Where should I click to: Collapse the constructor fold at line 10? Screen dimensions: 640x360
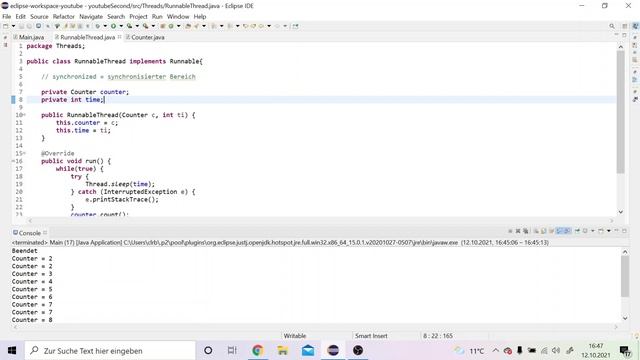pos(24,115)
